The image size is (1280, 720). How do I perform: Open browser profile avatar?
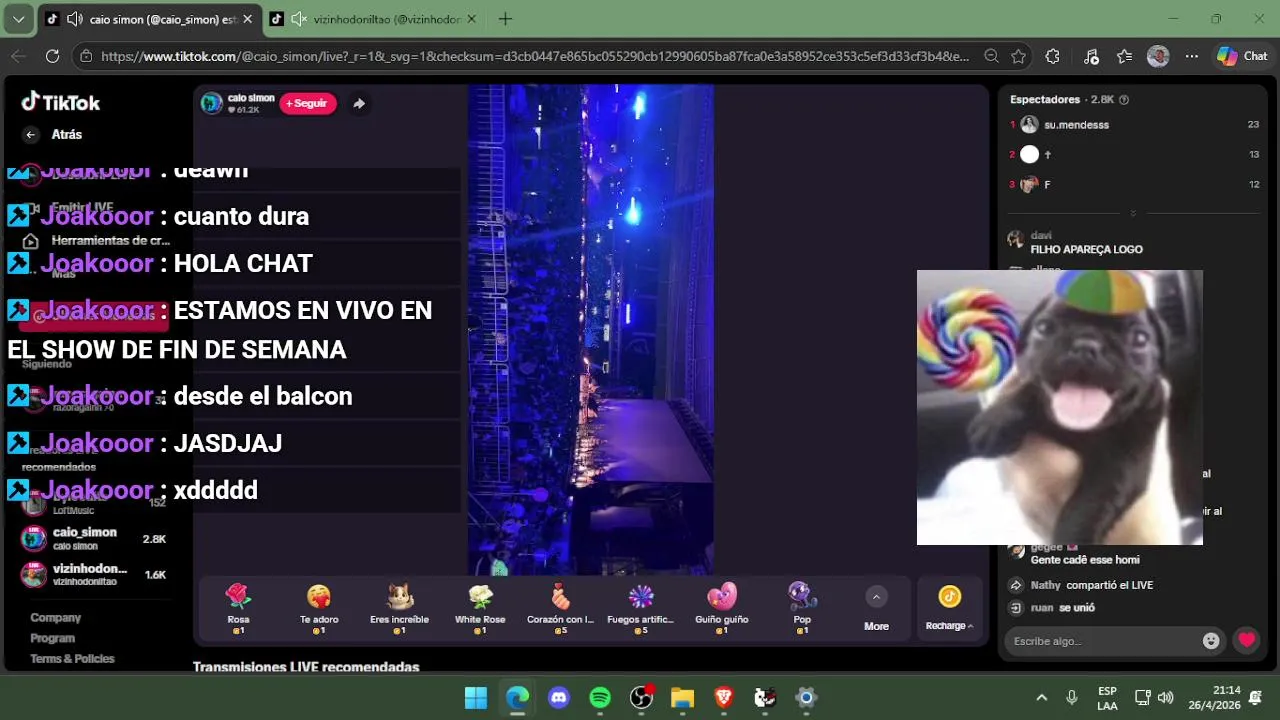1158,57
